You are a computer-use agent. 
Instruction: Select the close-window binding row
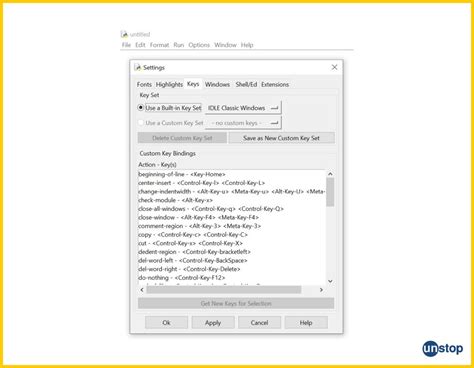232,218
